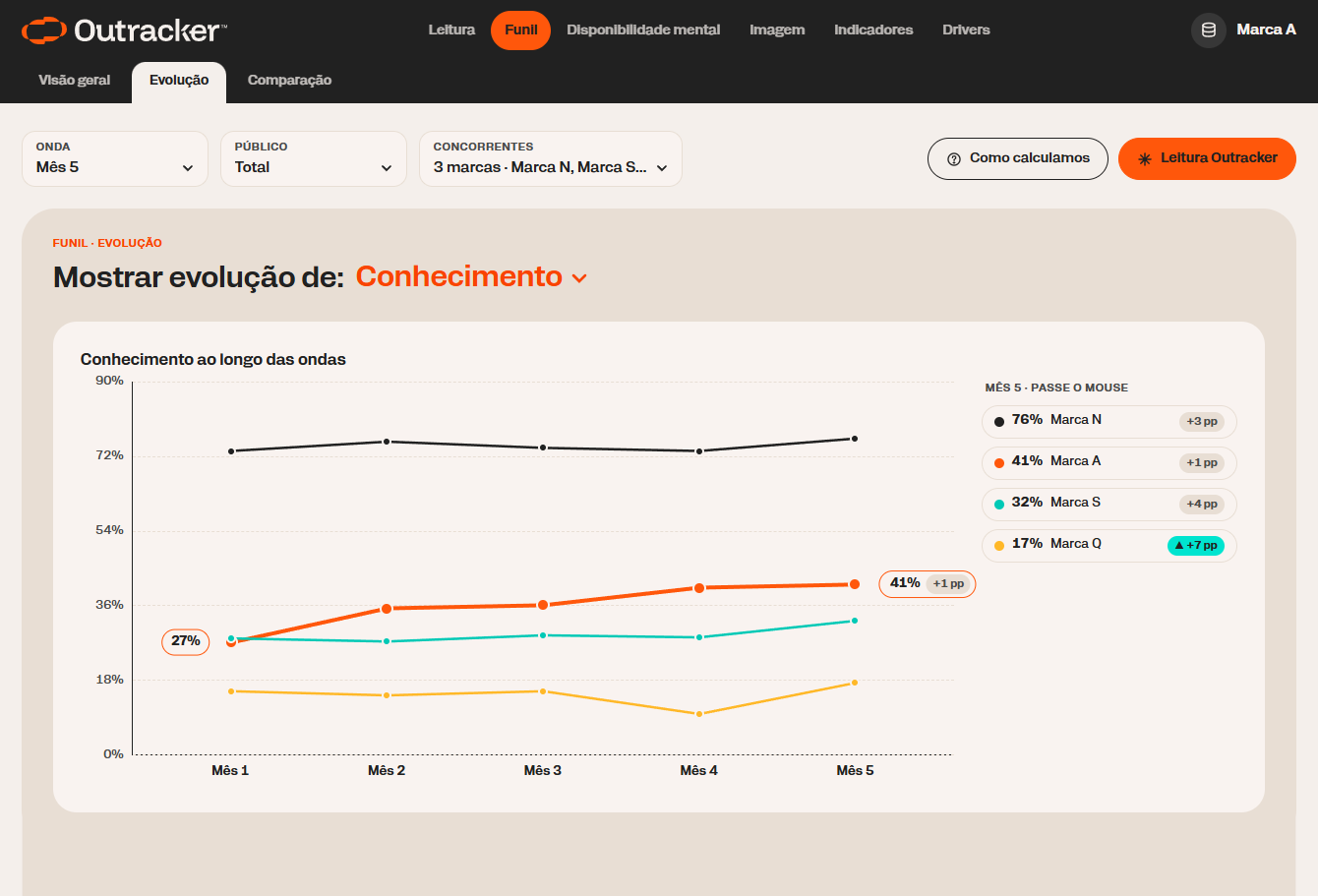1318x896 pixels.
Task: Open the database icon beside Marca A
Action: (x=1209, y=30)
